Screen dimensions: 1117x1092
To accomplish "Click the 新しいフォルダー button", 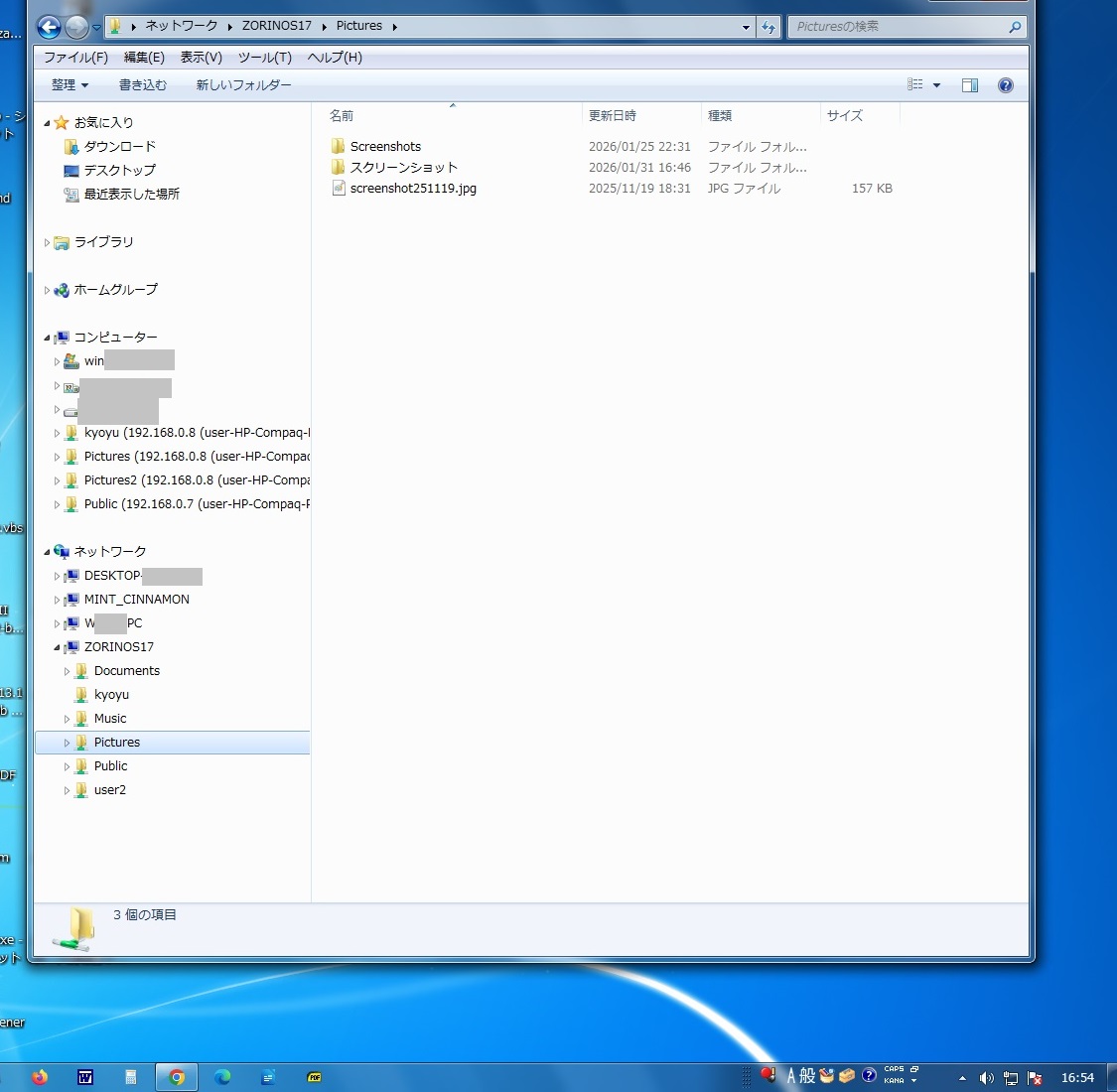I will (243, 85).
